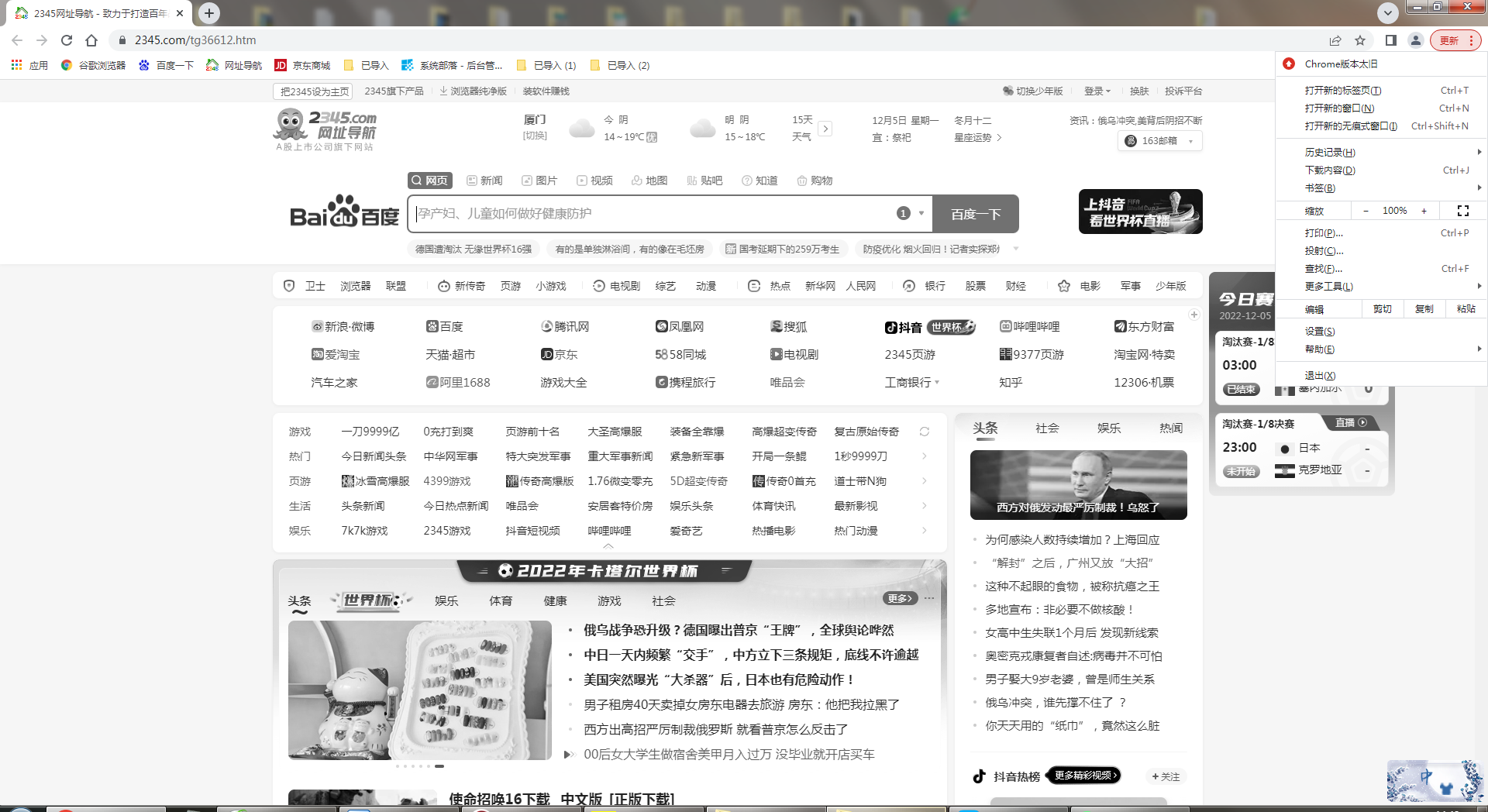
Task: Open a new browser tab with plus icon
Action: click(x=209, y=13)
